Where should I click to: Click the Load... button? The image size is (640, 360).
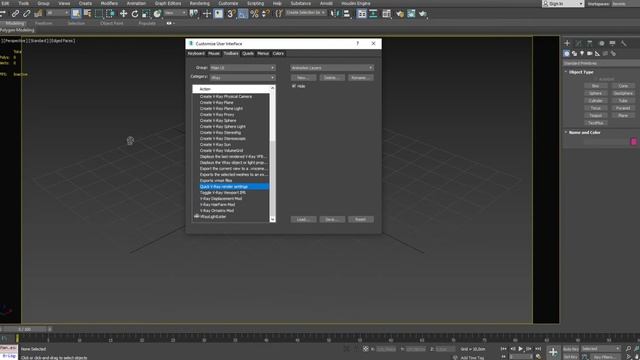pos(303,220)
